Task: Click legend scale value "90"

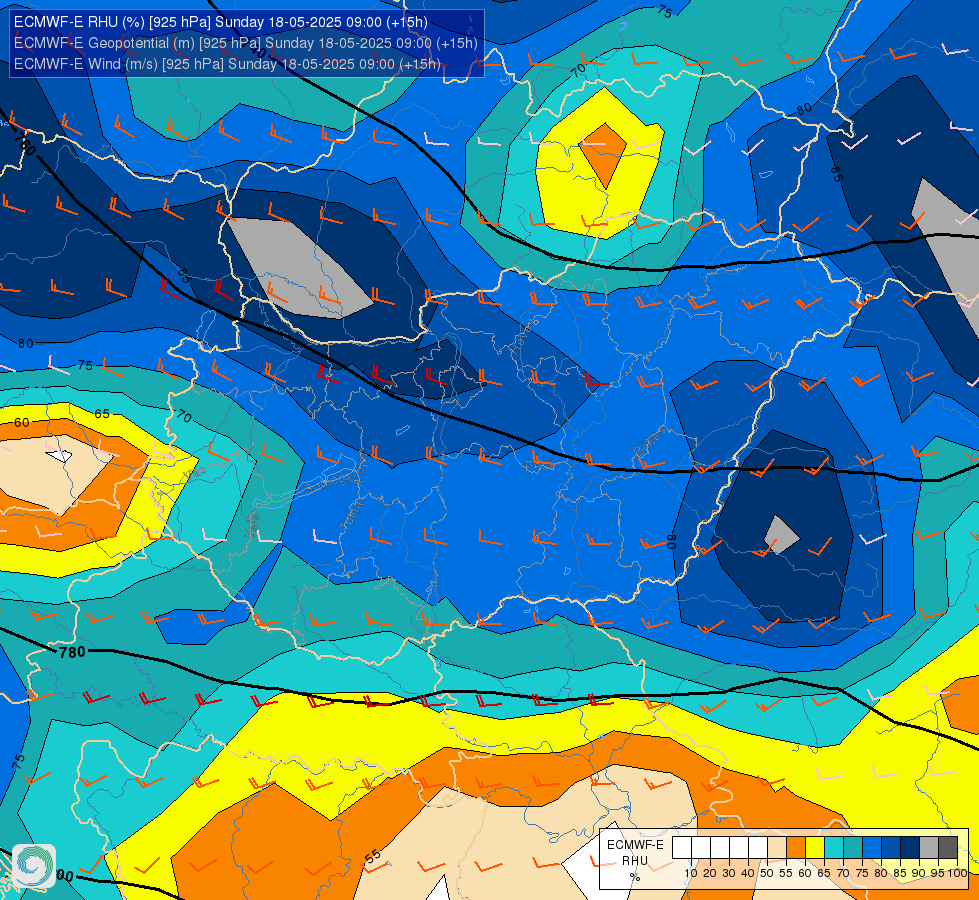Action: click(x=918, y=873)
